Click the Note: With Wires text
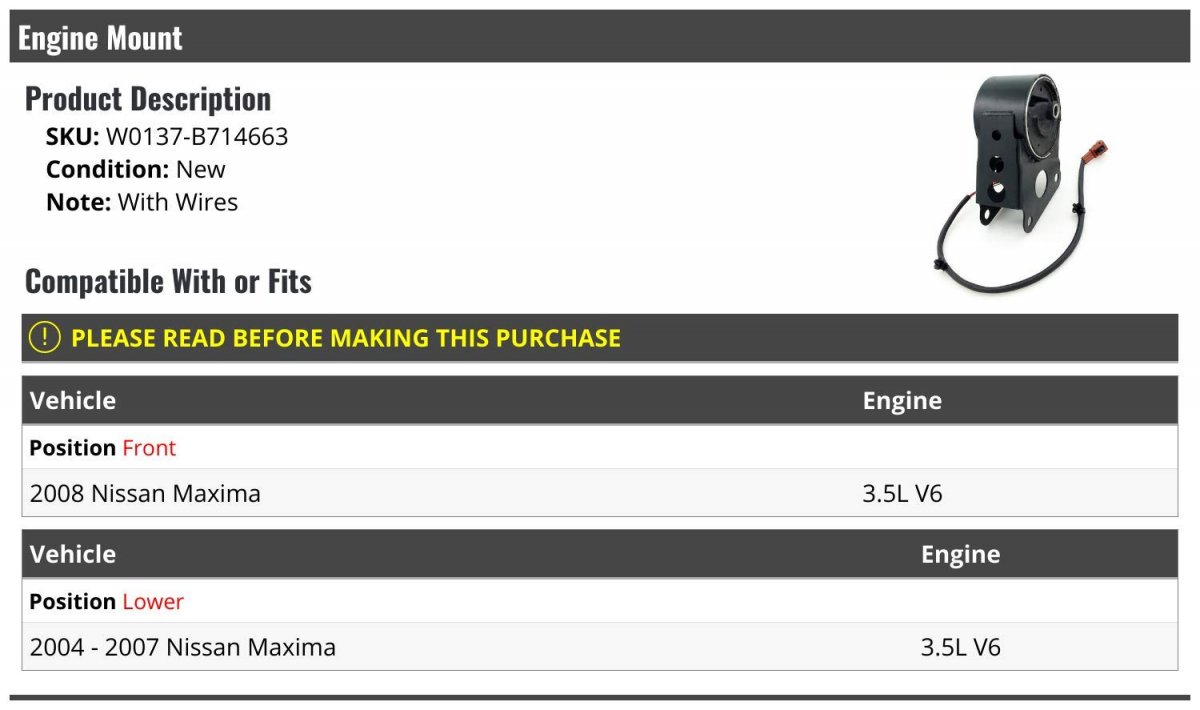This screenshot has width=1200, height=710. coord(142,202)
